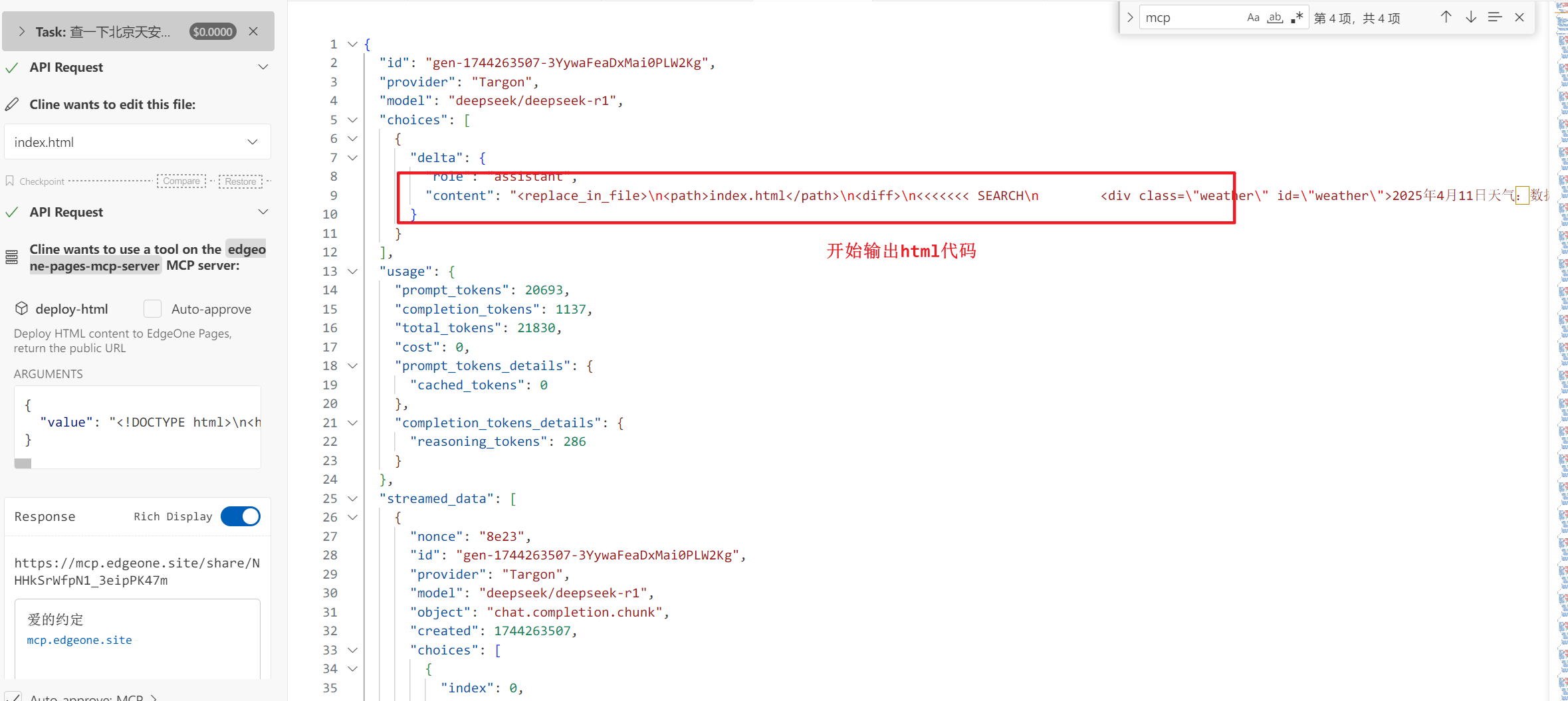The image size is (1568, 701).
Task: Collapse the root object fold at line 1
Action: [x=353, y=44]
